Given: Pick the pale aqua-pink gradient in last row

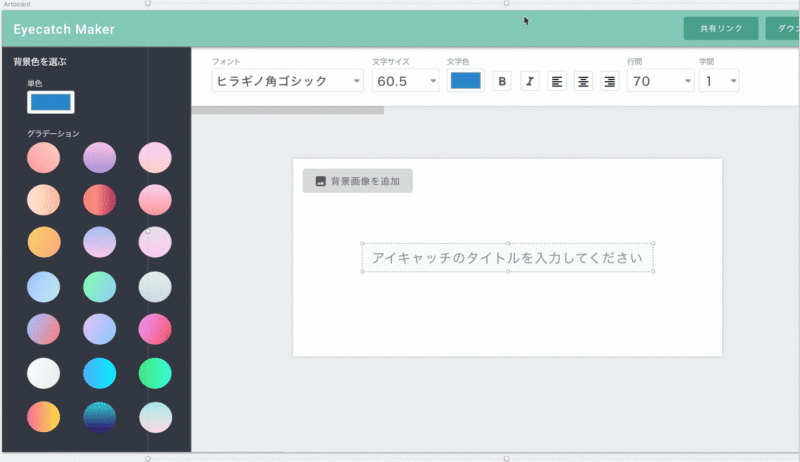Looking at the screenshot, I should [155, 417].
